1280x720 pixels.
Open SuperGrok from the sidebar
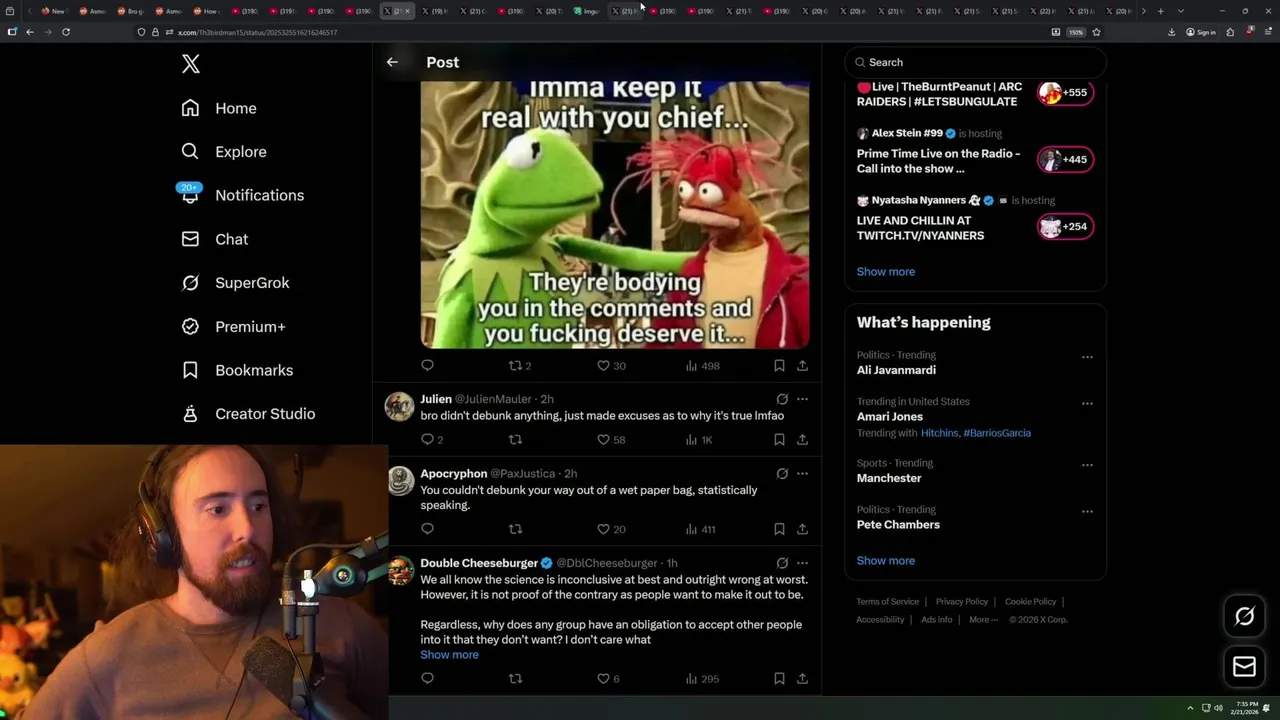tap(235, 283)
